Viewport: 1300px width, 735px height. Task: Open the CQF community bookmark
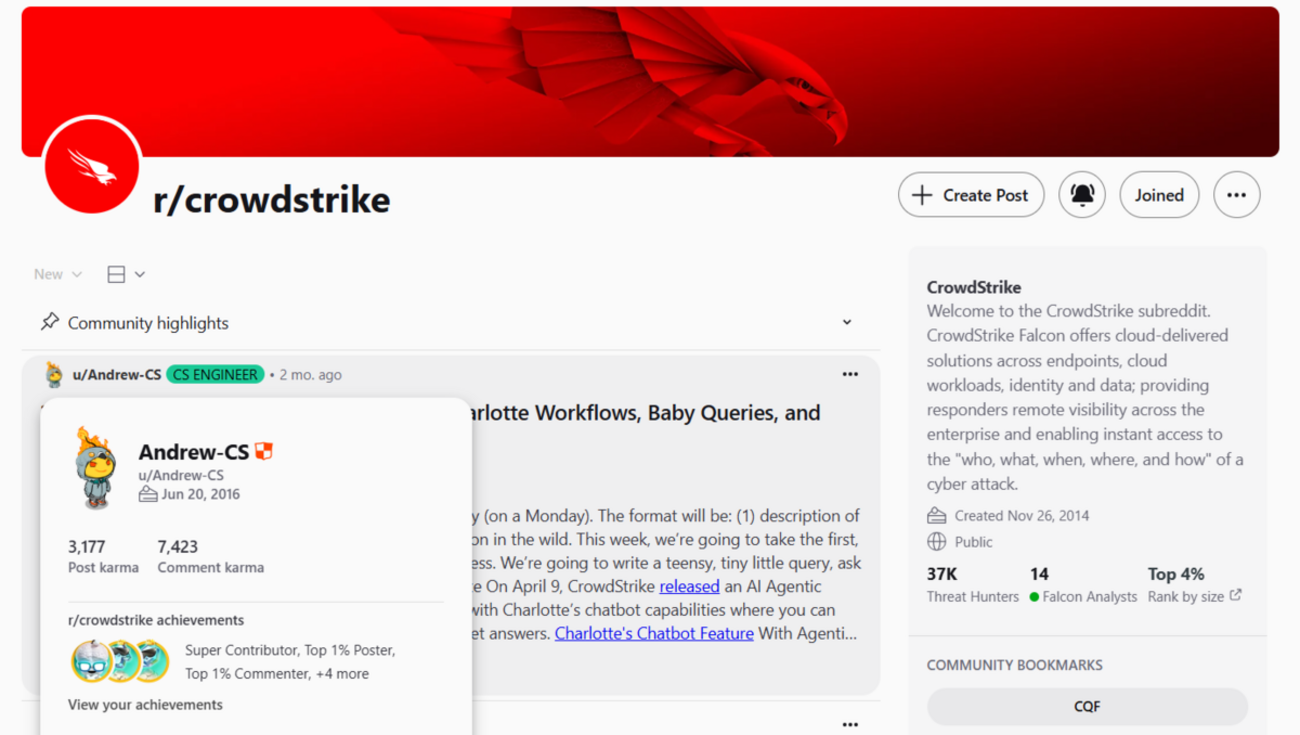coord(1087,706)
